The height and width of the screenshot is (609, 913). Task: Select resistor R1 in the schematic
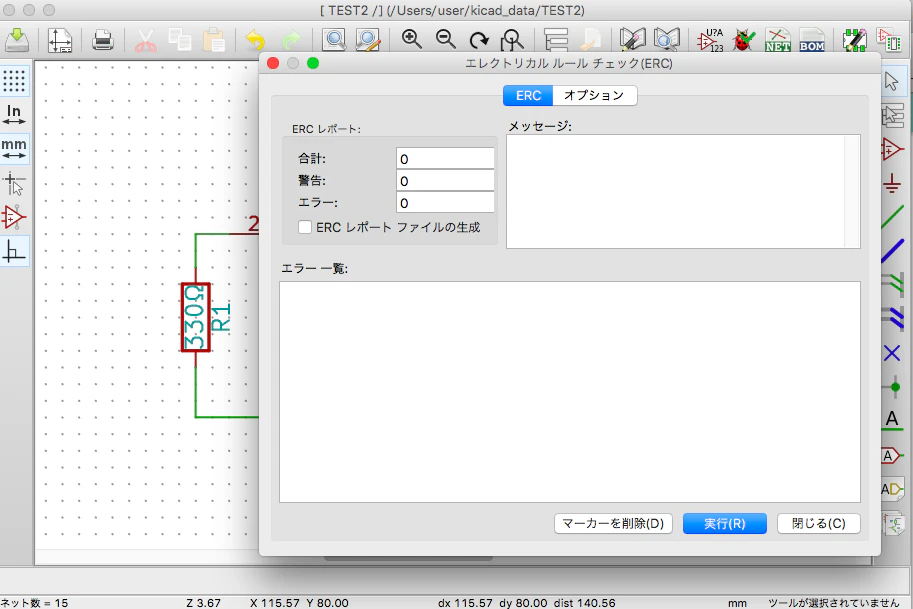[x=196, y=317]
